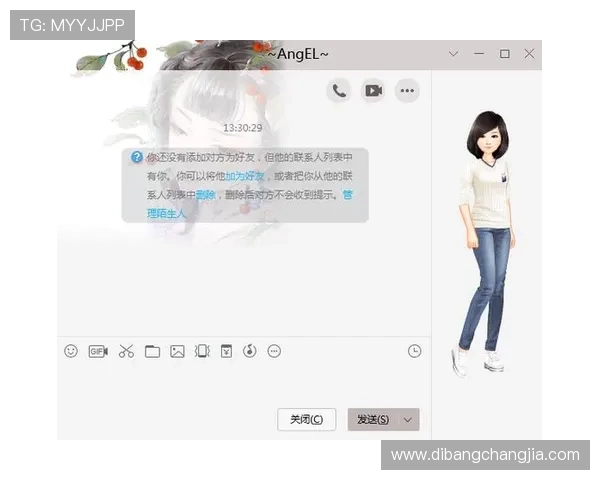Open more tools in the chat toolbar
Screen dimensions: 600x480
tap(275, 351)
